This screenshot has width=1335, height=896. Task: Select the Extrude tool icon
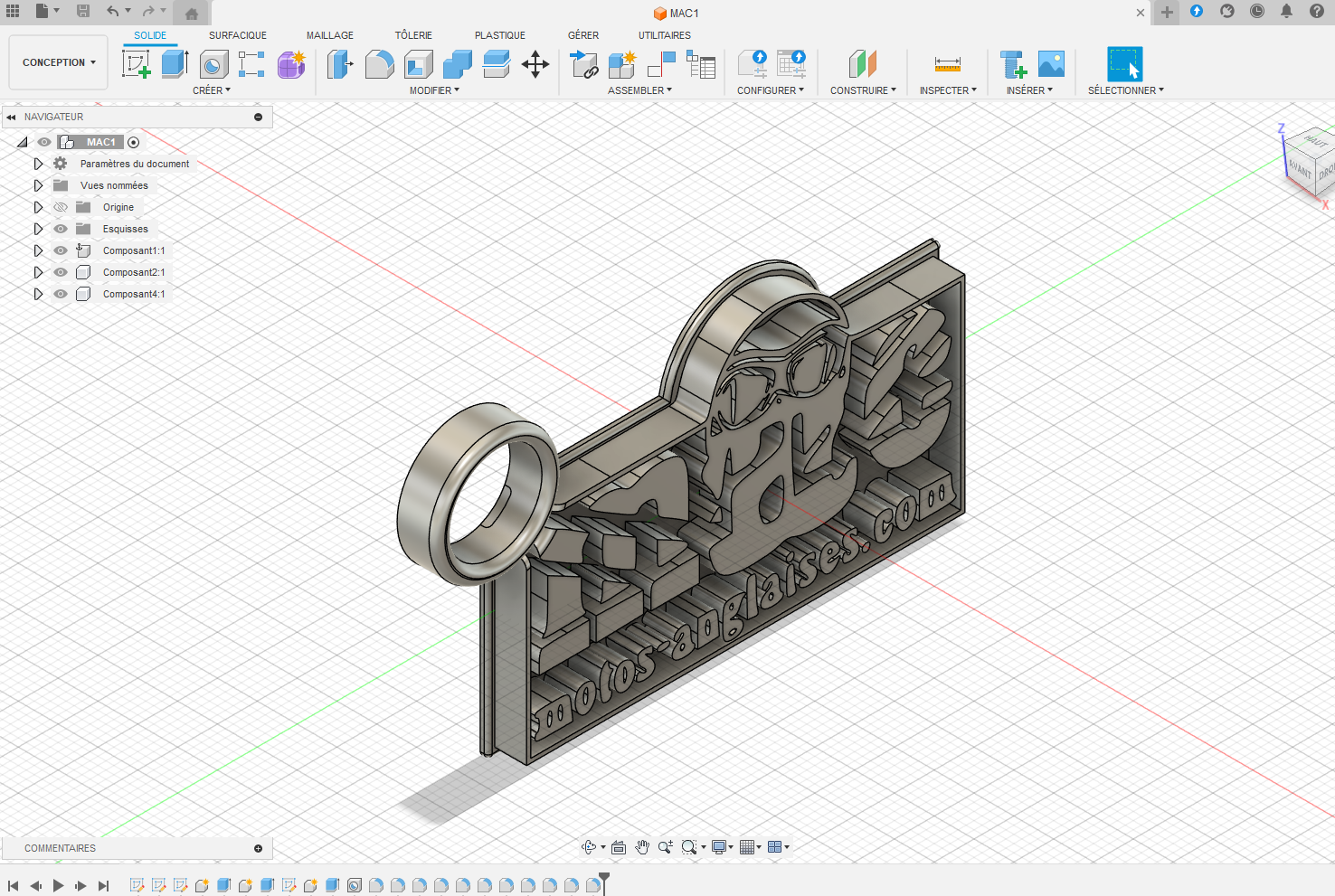point(174,64)
